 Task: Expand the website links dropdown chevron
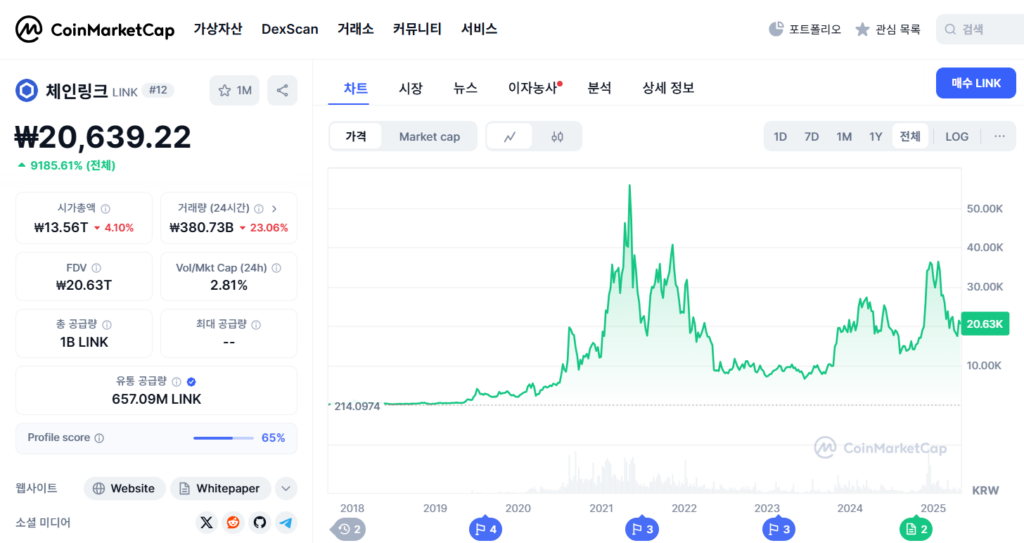pos(286,488)
